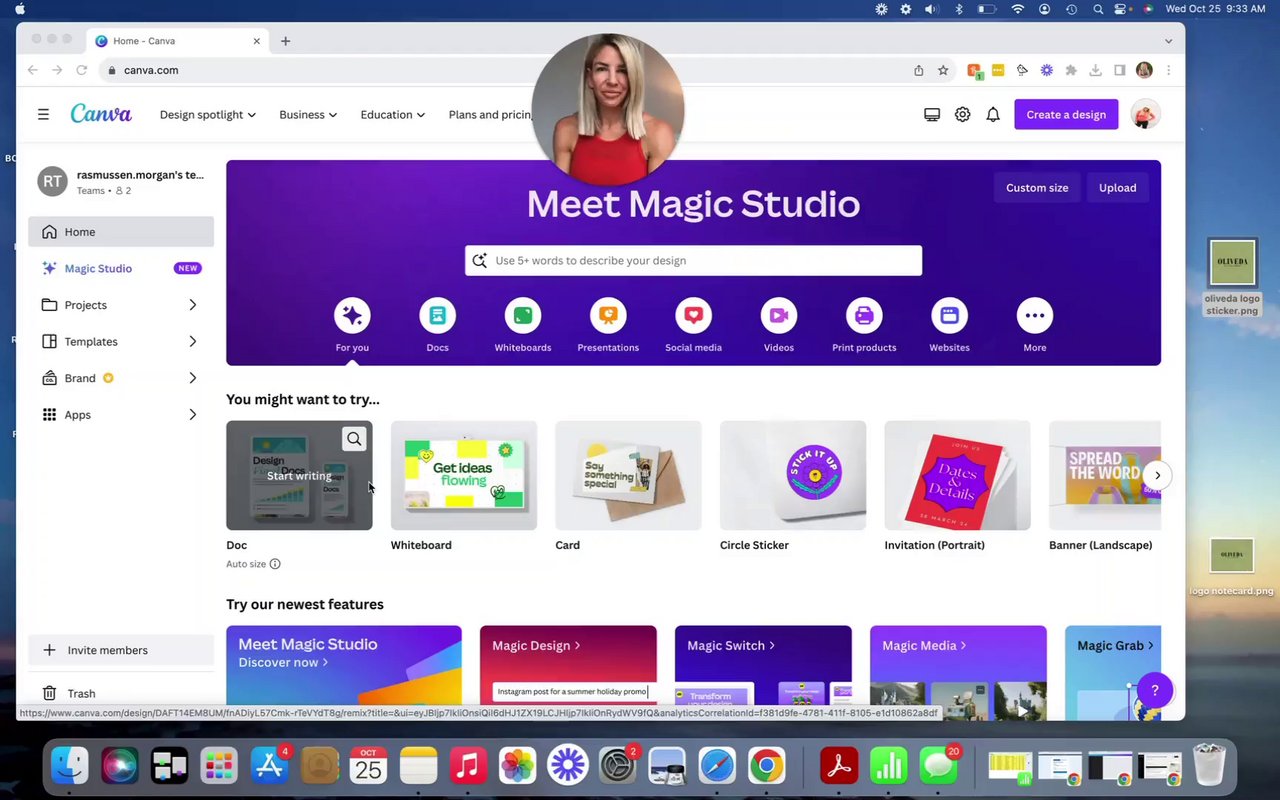Viewport: 1280px width, 800px height.
Task: Click the Upload button
Action: pos(1117,187)
